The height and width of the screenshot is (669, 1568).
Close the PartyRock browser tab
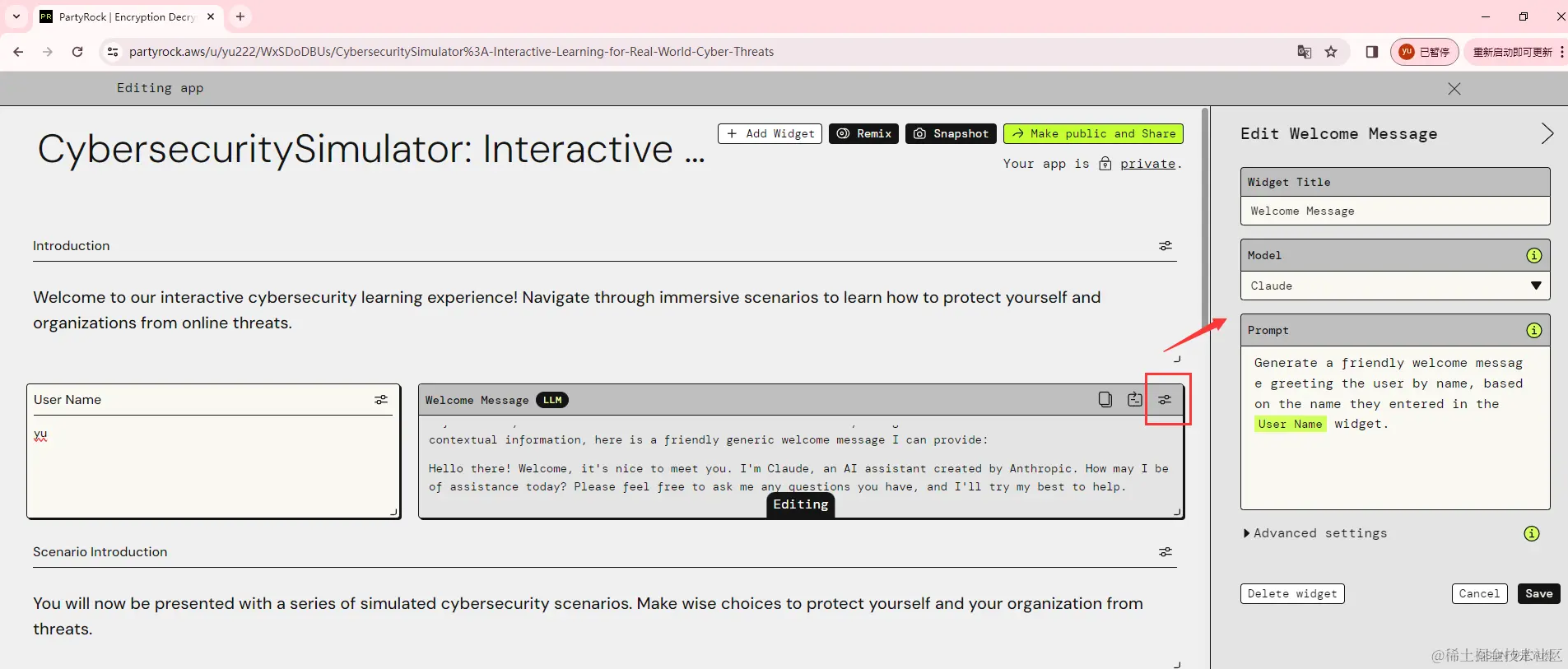coord(211,16)
